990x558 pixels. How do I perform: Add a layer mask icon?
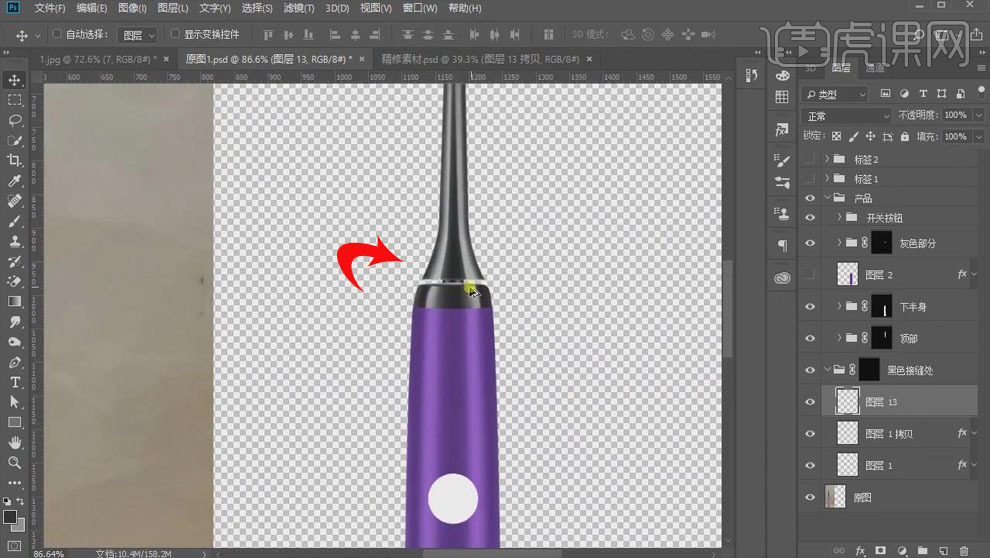point(881,550)
